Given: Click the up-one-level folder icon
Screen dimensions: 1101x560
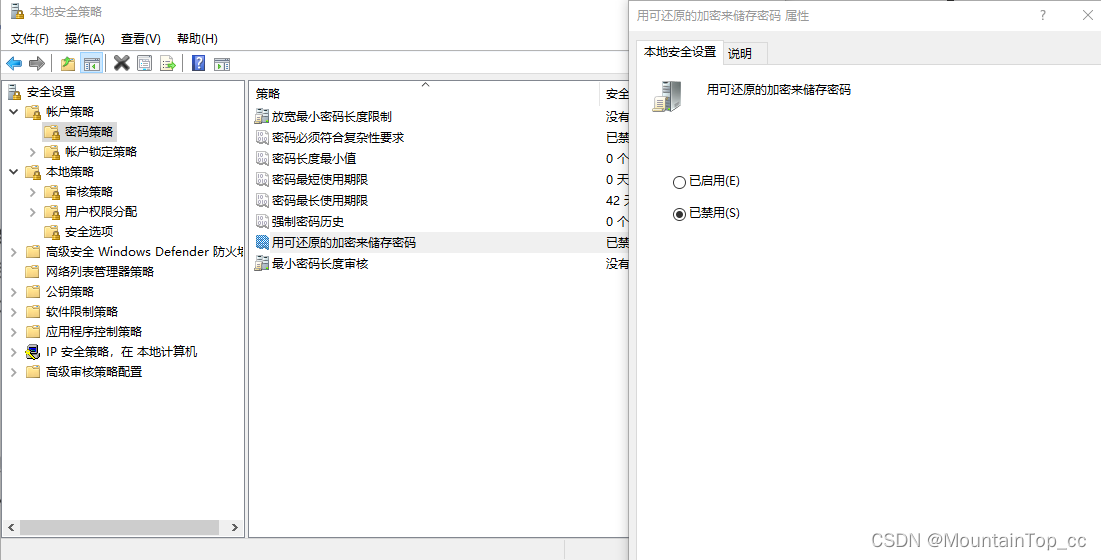Looking at the screenshot, I should (x=68, y=64).
